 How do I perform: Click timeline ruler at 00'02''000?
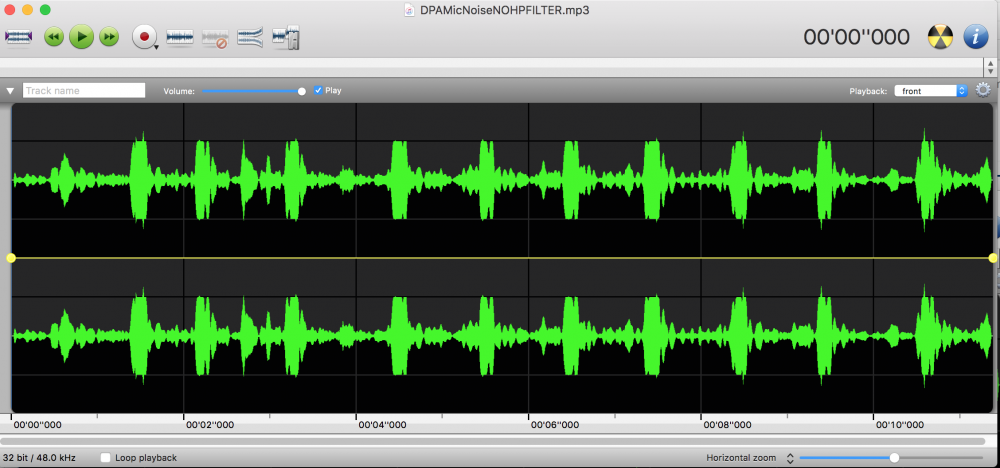[209, 425]
